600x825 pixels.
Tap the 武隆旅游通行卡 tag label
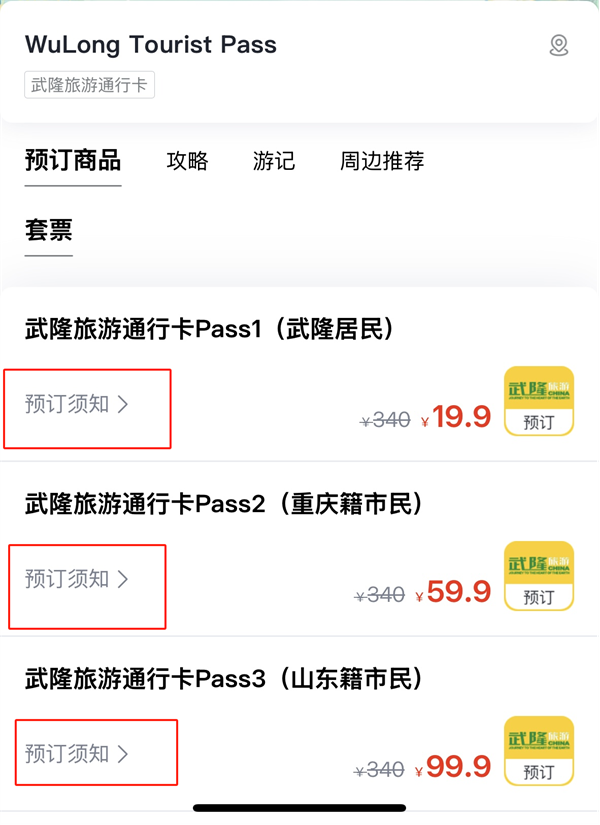click(x=90, y=85)
